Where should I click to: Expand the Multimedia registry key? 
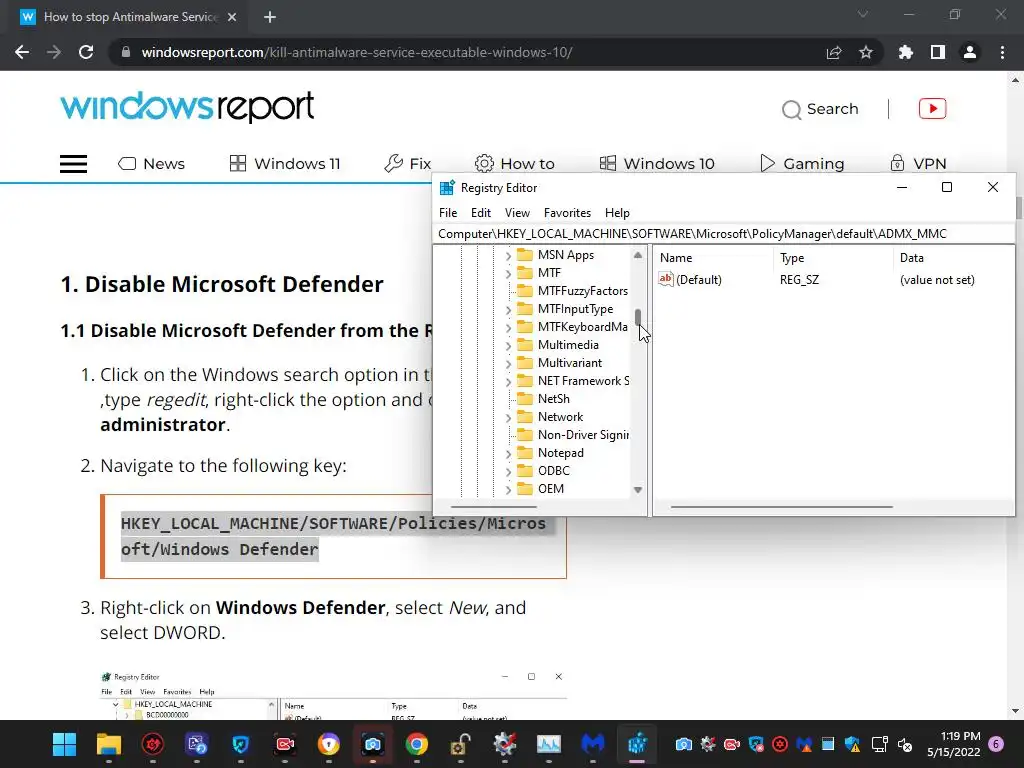pyautogui.click(x=509, y=345)
